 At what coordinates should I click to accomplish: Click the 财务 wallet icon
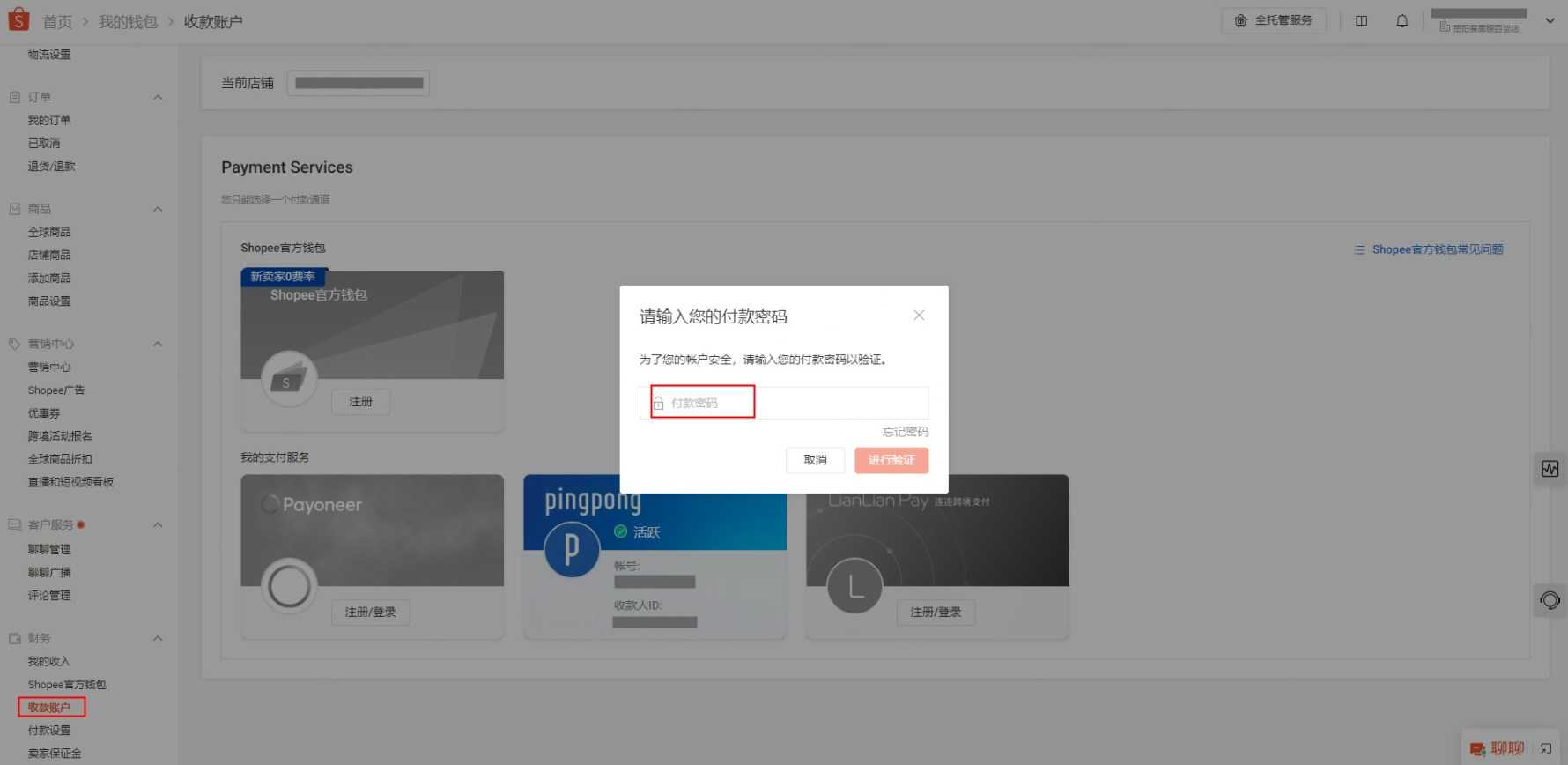tap(15, 638)
